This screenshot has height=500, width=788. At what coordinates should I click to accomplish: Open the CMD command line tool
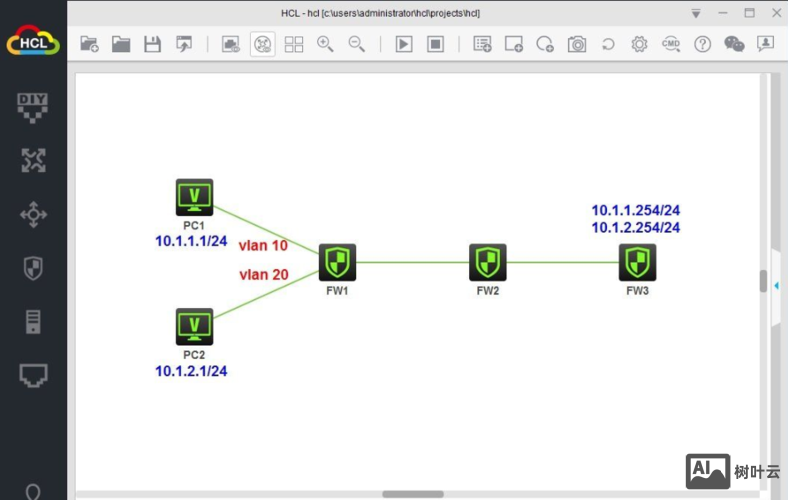tap(671, 44)
